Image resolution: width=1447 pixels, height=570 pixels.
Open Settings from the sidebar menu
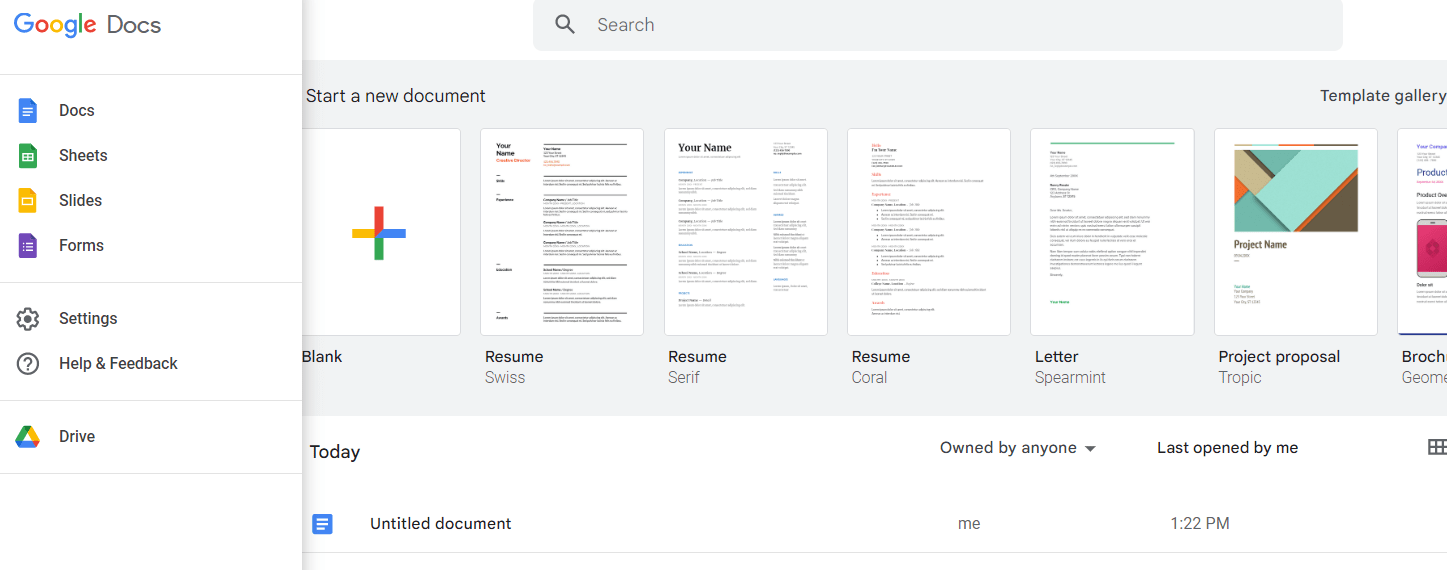151,318
